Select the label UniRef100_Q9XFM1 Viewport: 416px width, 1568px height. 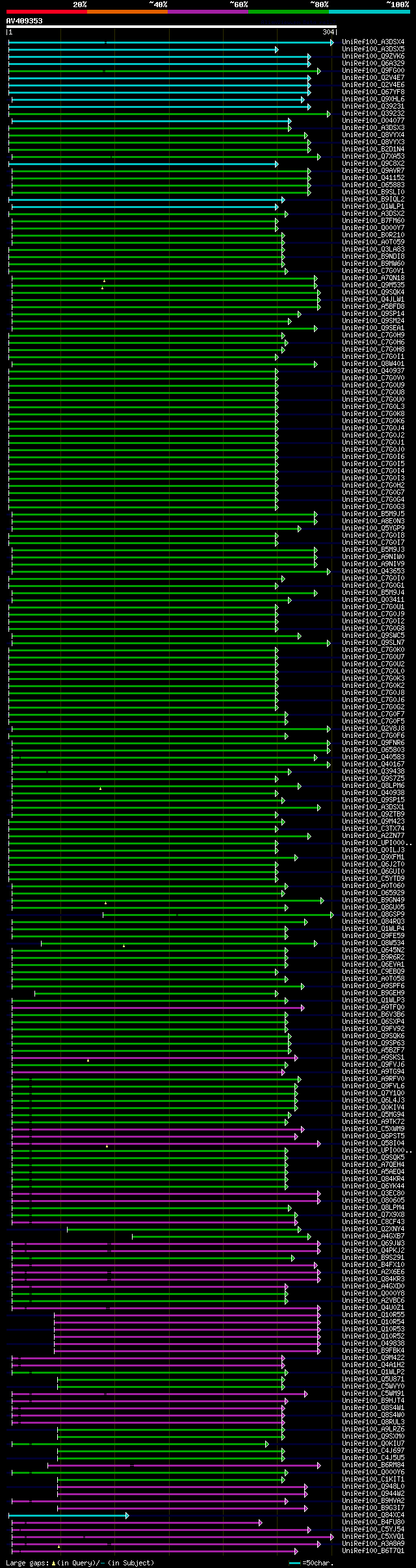click(x=373, y=857)
